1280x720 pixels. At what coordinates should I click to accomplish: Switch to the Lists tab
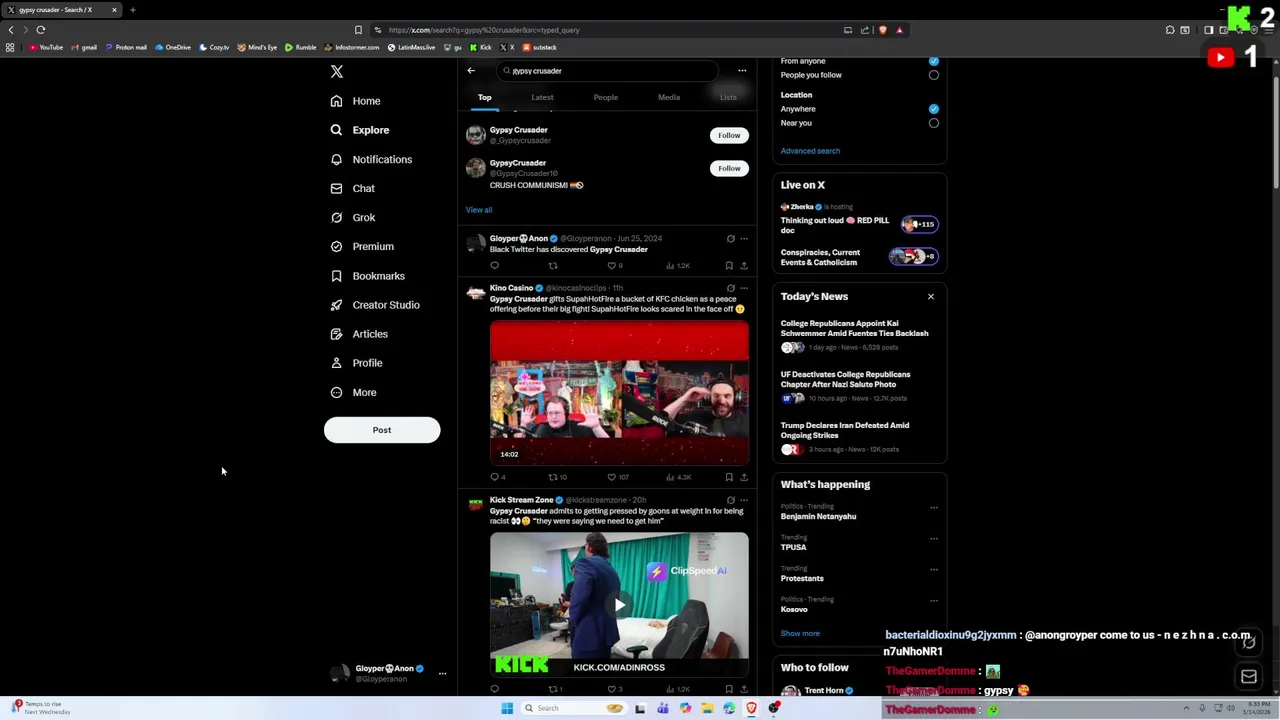[728, 97]
